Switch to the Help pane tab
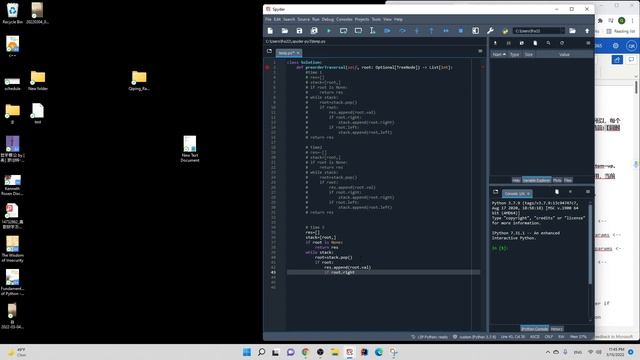The width and height of the screenshot is (640, 360). [516, 180]
